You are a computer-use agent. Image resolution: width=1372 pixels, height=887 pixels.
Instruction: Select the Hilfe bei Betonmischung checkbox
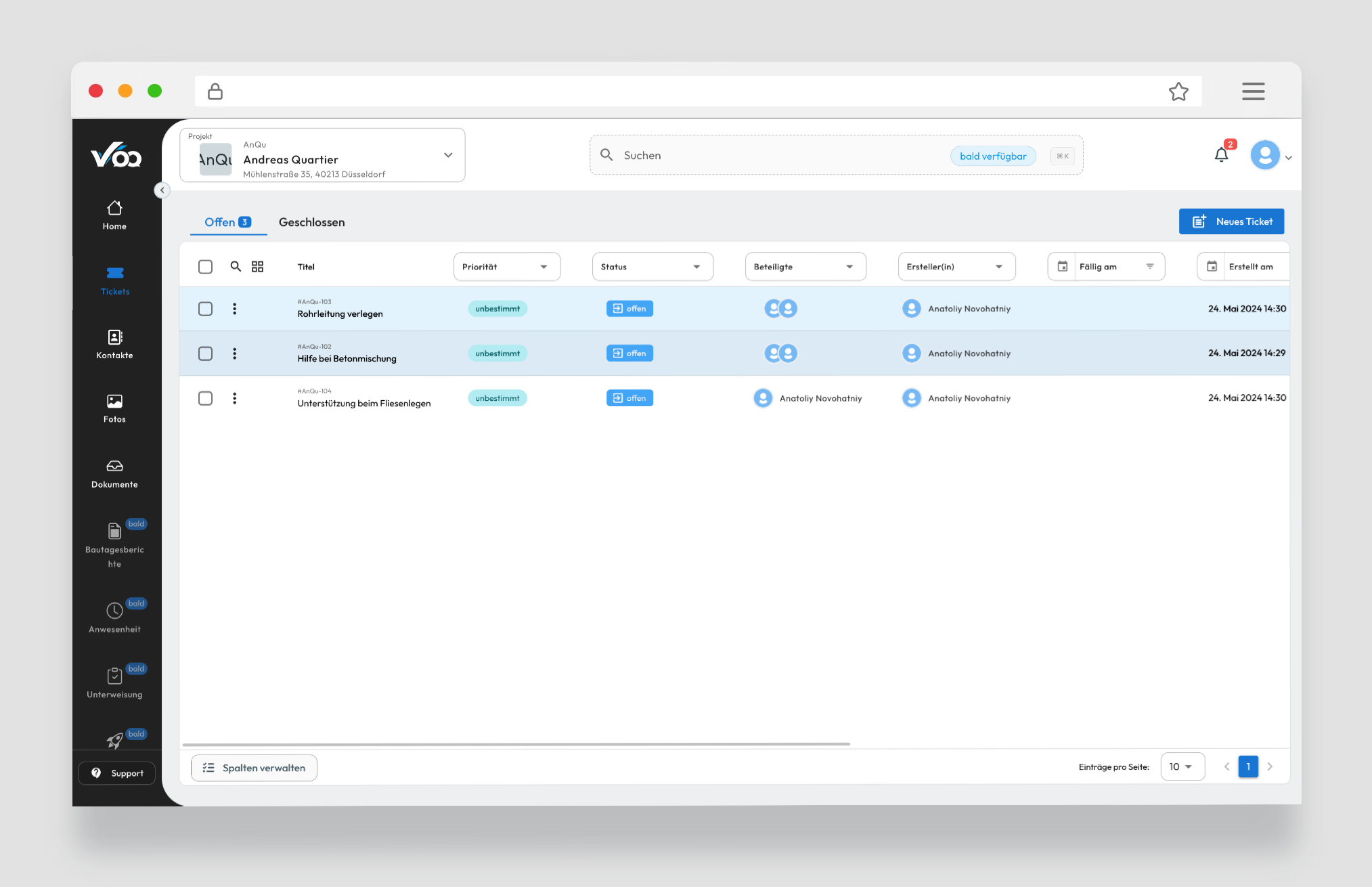click(x=205, y=353)
